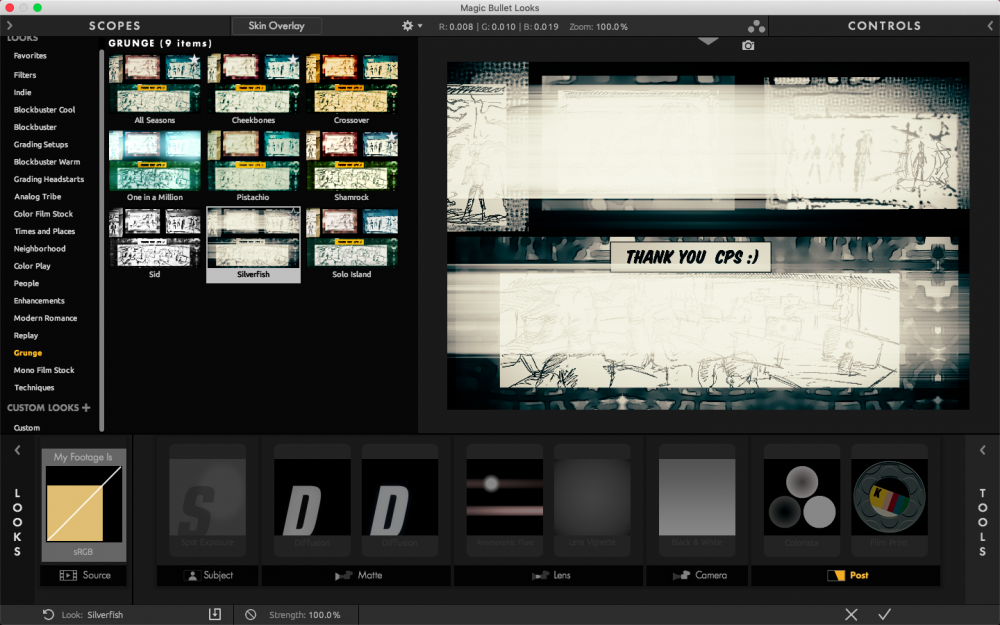Open the Times and Places category
This screenshot has height=625, width=1000.
coord(45,231)
